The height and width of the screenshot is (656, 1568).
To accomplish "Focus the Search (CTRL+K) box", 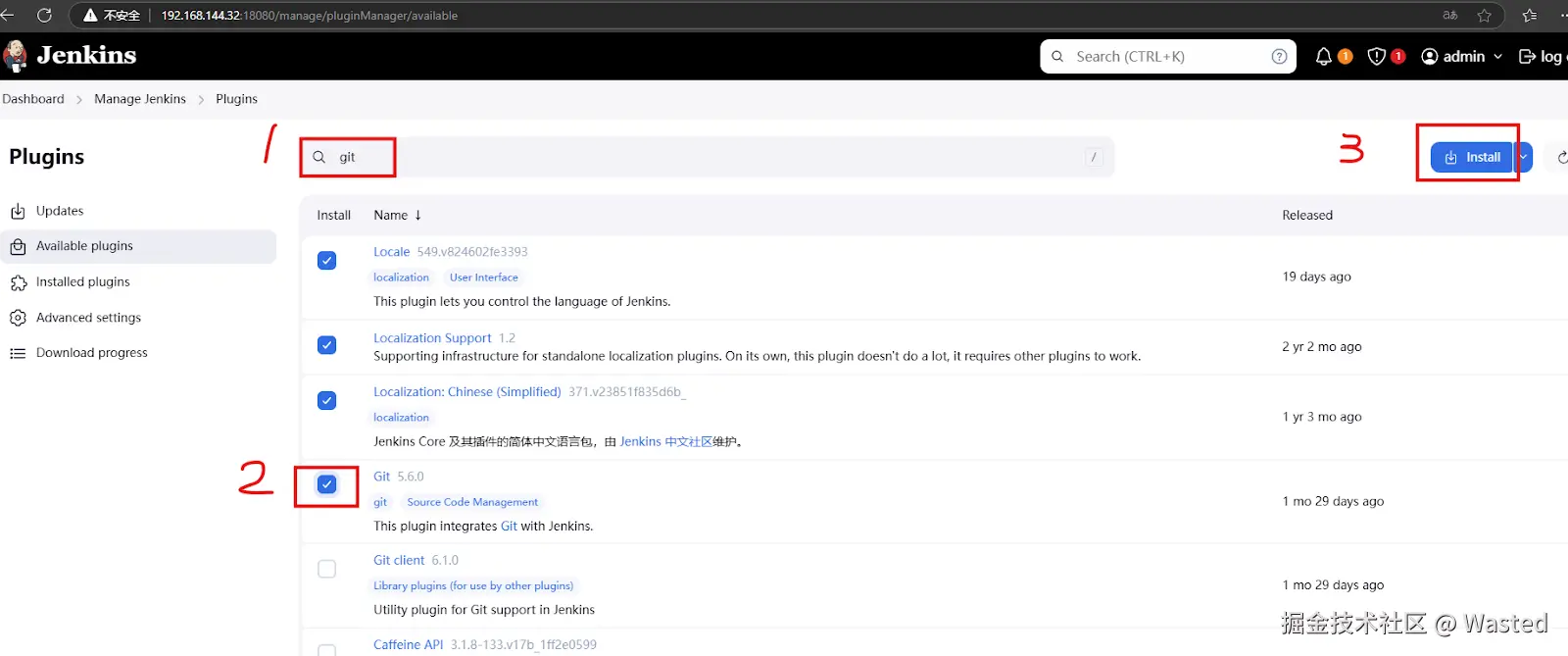I will point(1168,57).
